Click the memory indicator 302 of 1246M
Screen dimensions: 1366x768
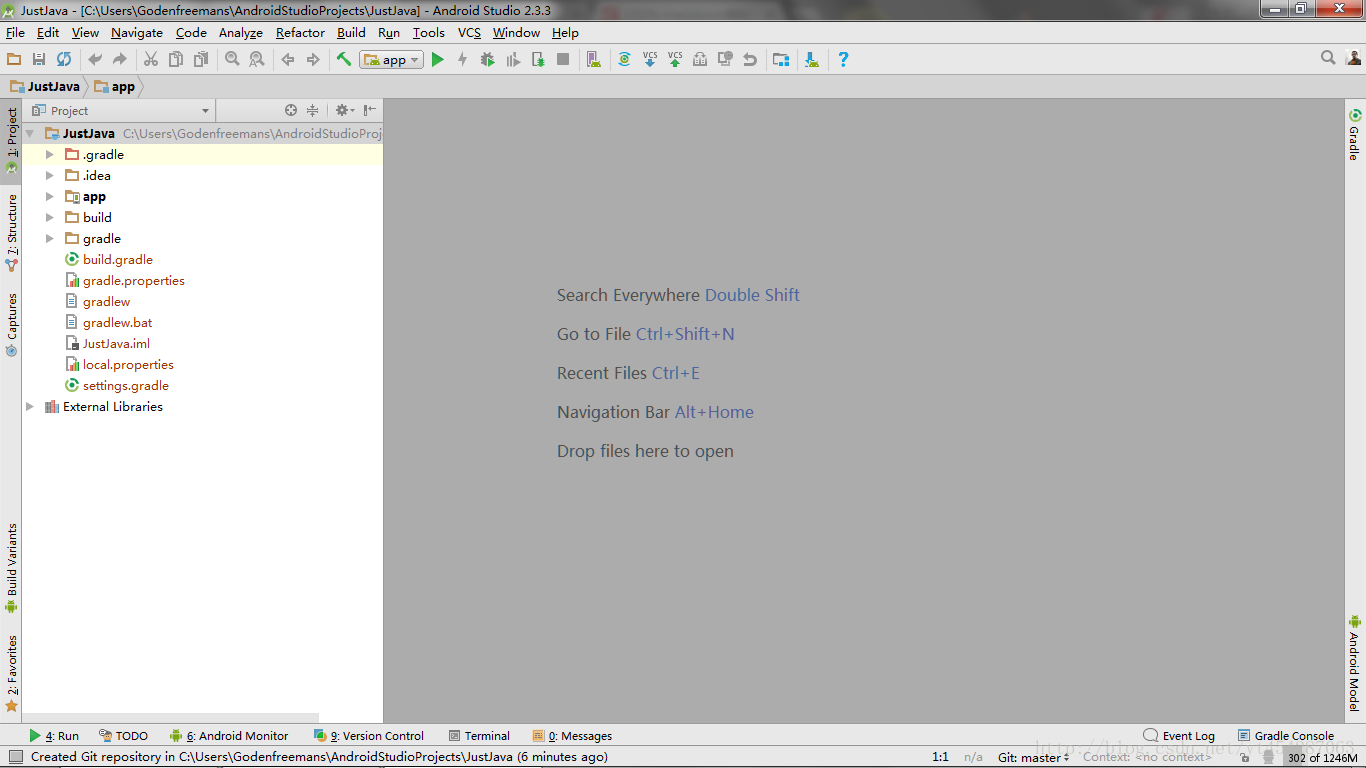coord(1322,758)
